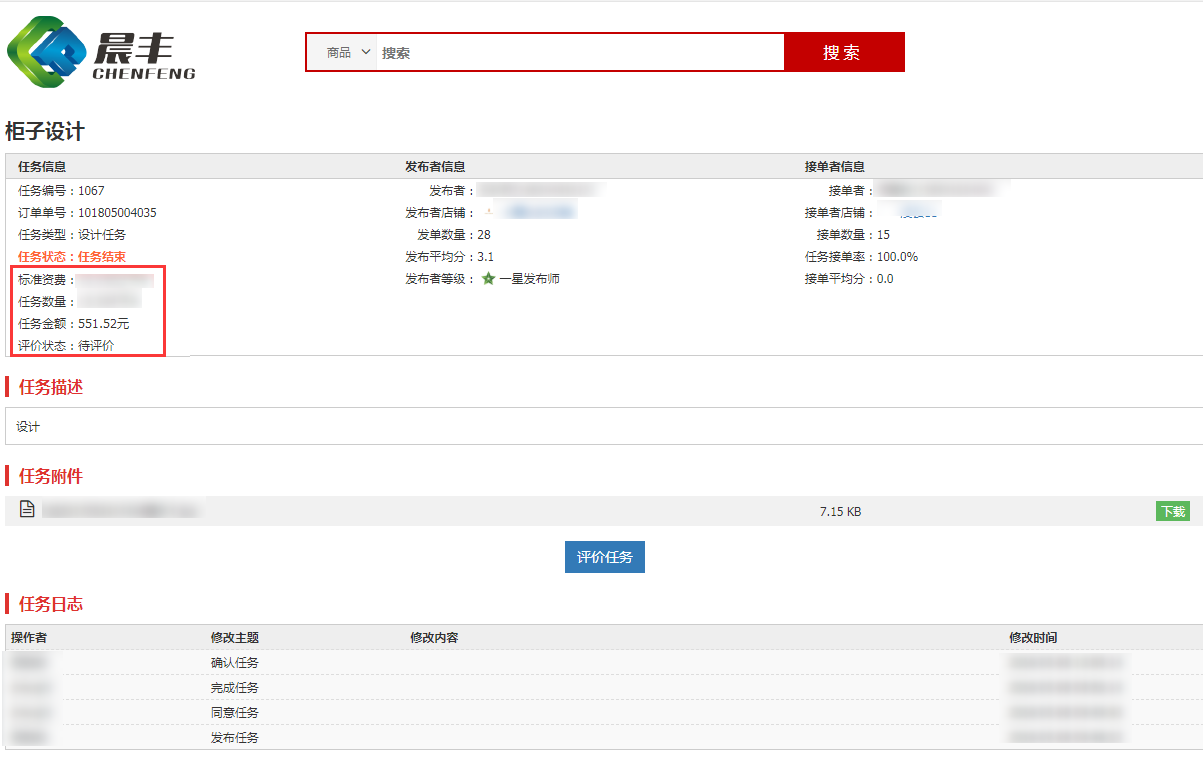This screenshot has width=1203, height=757.
Task: Click the green star icon by 一星发布师
Action: pos(488,279)
